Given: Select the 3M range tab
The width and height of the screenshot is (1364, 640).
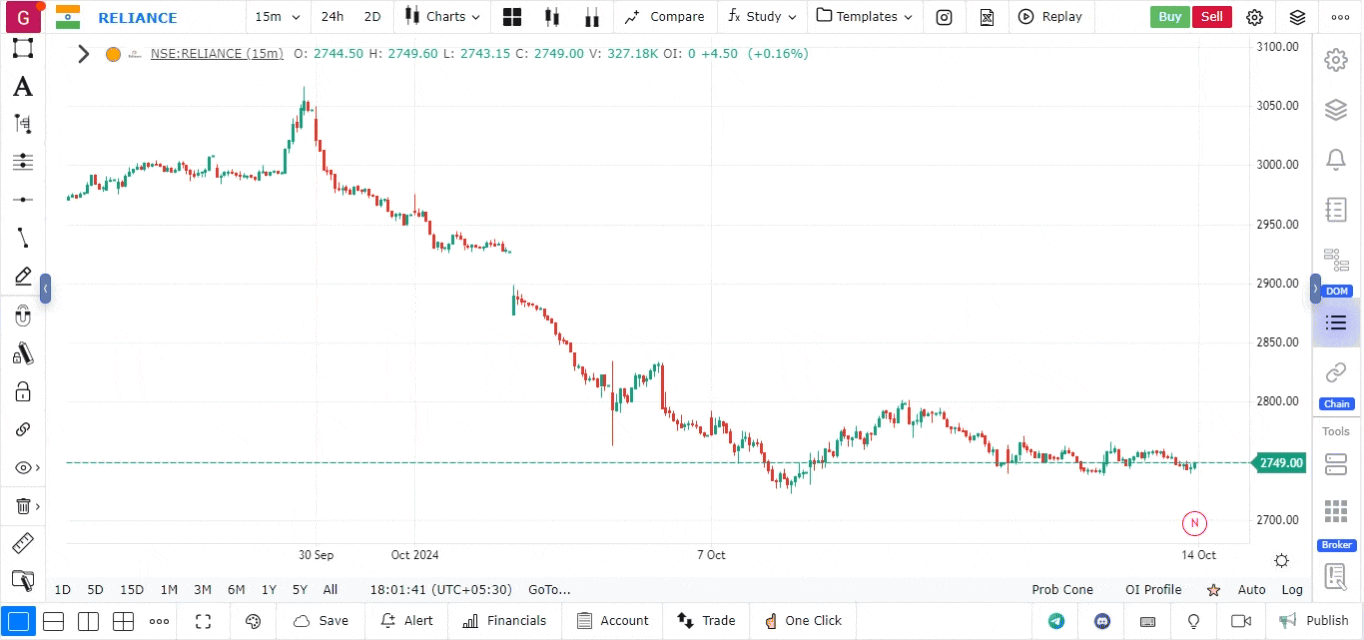Looking at the screenshot, I should coord(202,590).
